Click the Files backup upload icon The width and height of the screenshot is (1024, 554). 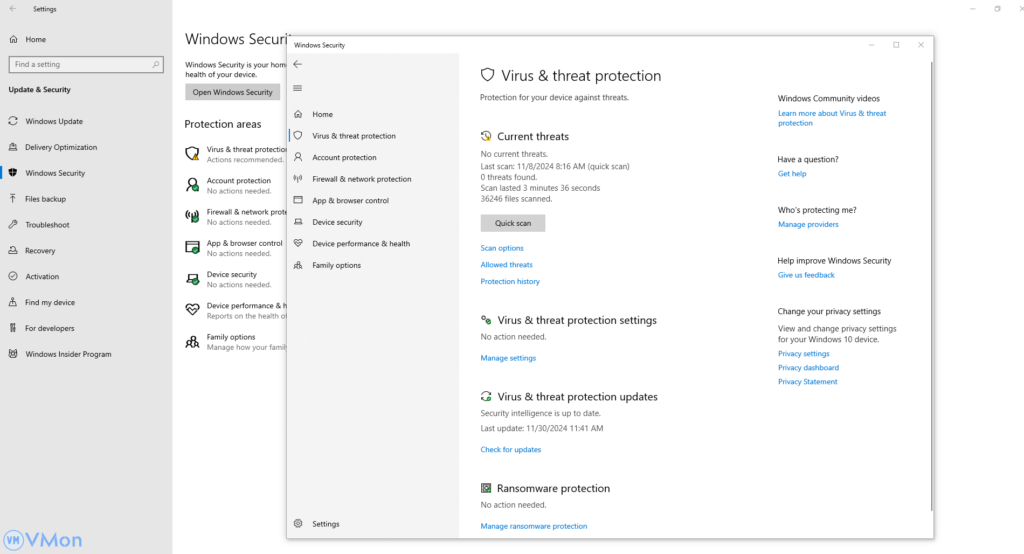coord(13,199)
